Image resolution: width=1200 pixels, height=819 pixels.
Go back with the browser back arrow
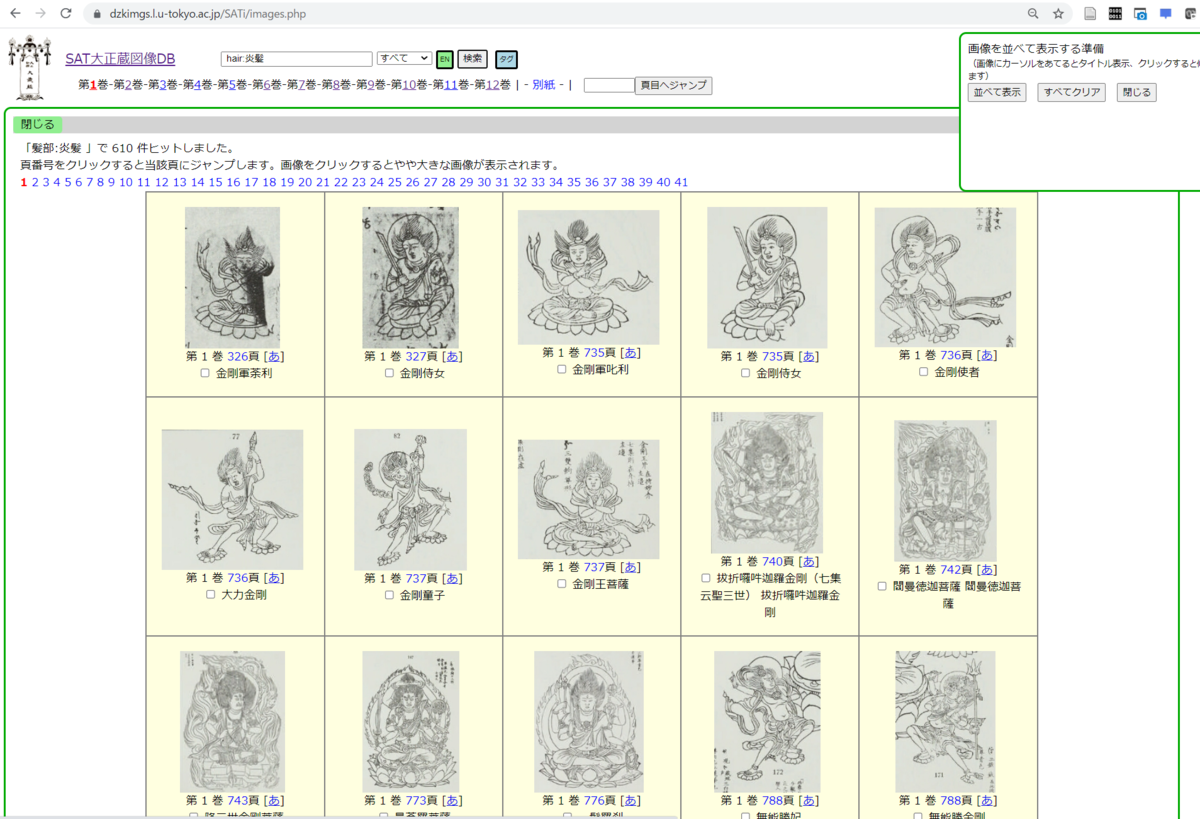click(x=15, y=14)
